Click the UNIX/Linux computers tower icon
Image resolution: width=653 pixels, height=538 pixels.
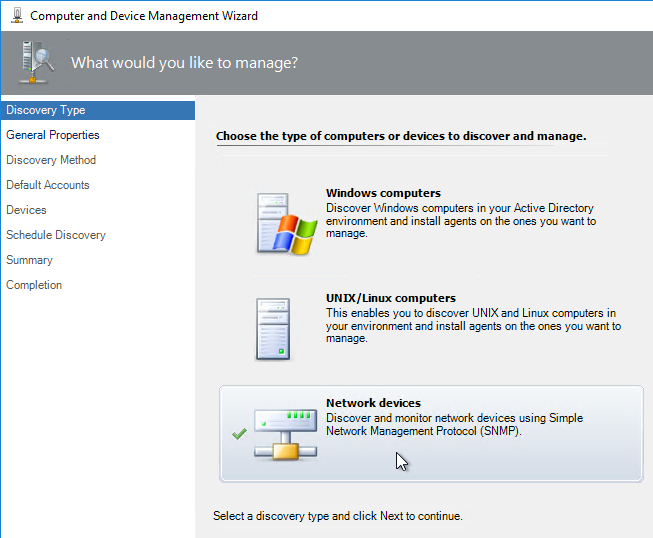point(273,329)
